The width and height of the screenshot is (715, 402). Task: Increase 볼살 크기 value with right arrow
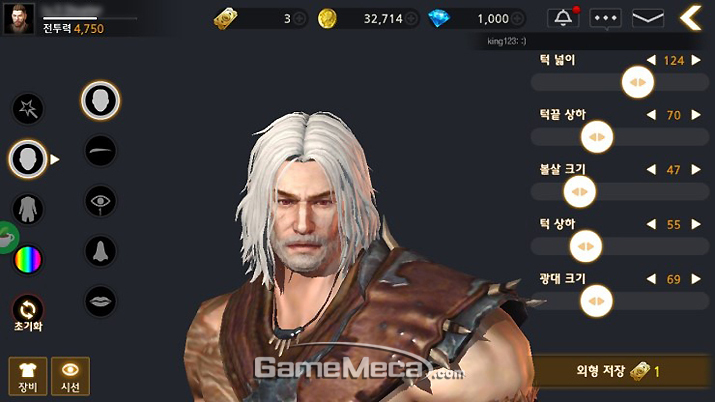tap(696, 170)
